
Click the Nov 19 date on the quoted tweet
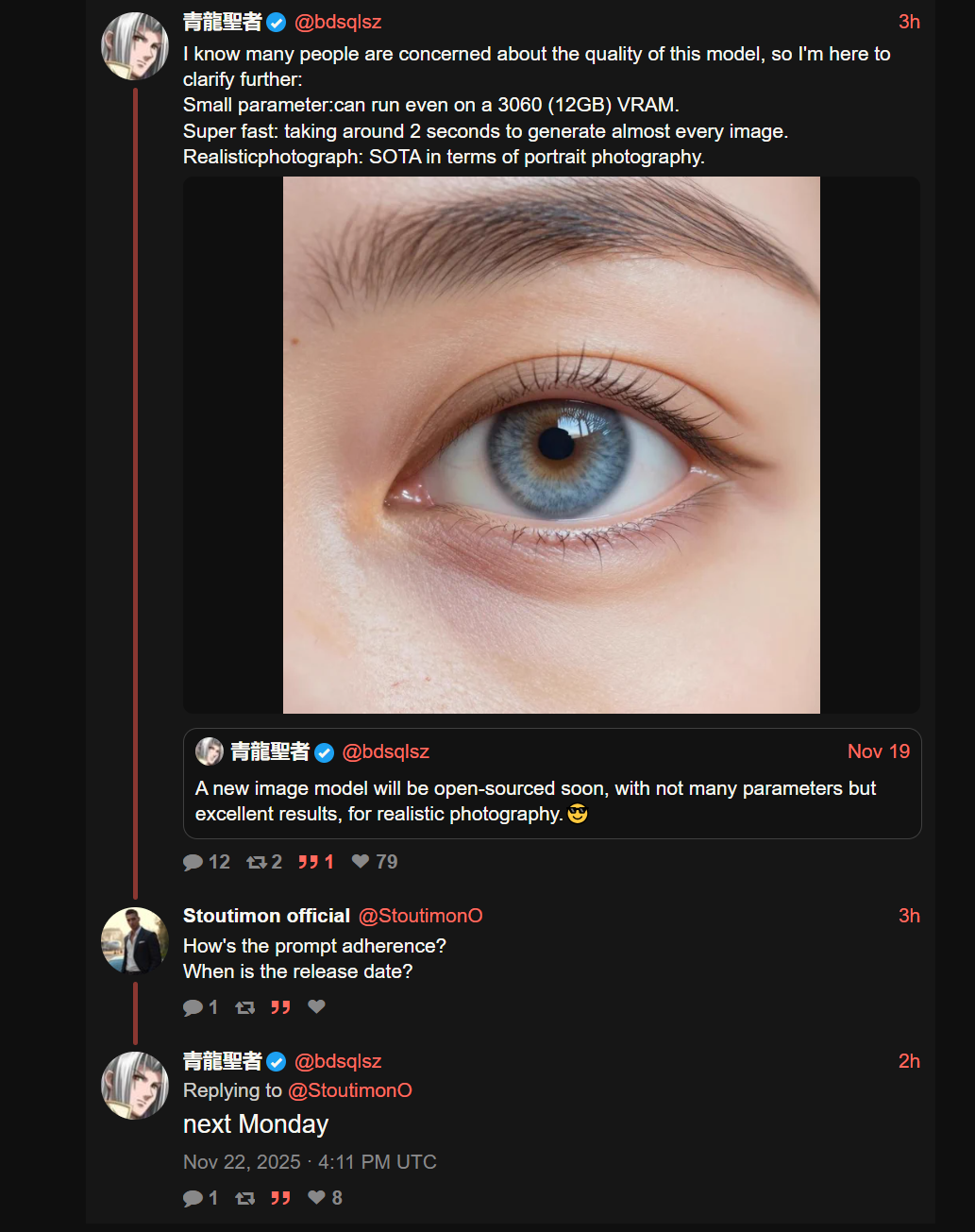point(879,751)
